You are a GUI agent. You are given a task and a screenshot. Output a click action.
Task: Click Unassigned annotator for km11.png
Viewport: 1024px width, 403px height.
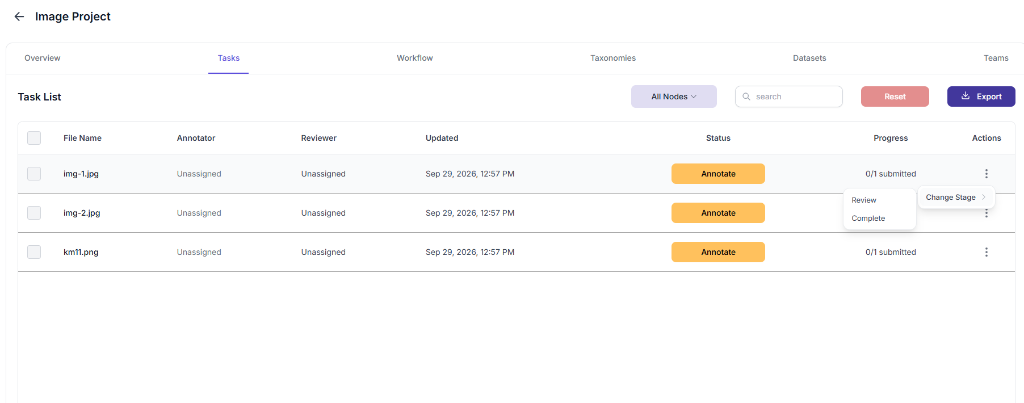click(x=199, y=252)
